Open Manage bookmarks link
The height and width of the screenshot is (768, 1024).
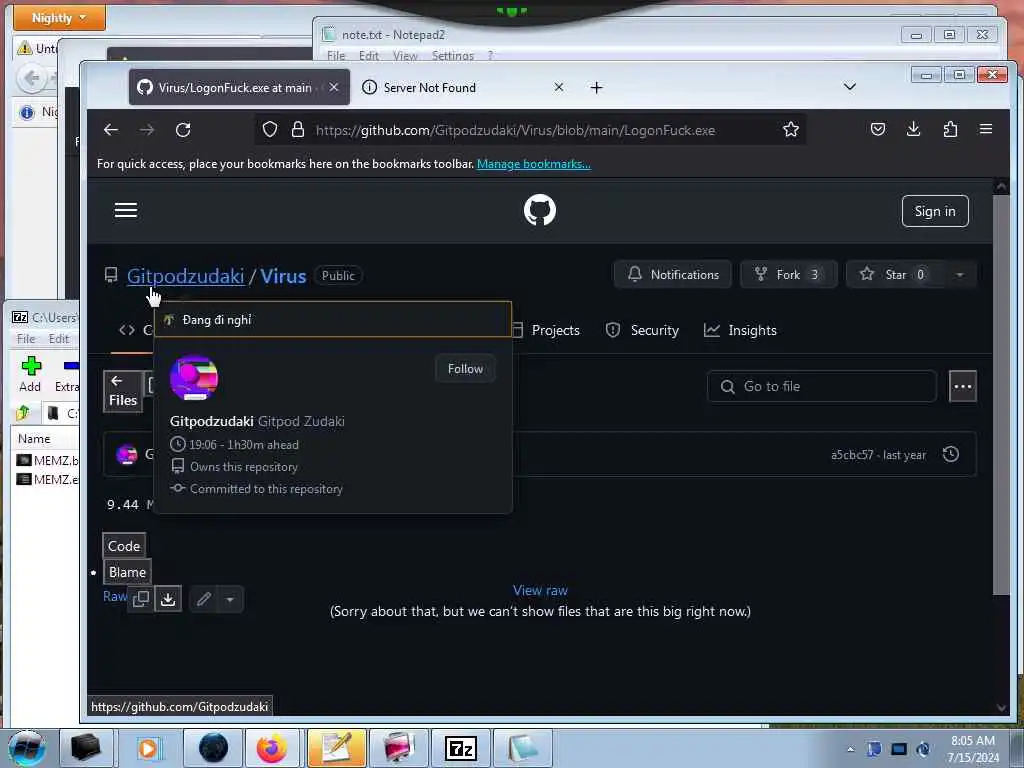(534, 164)
